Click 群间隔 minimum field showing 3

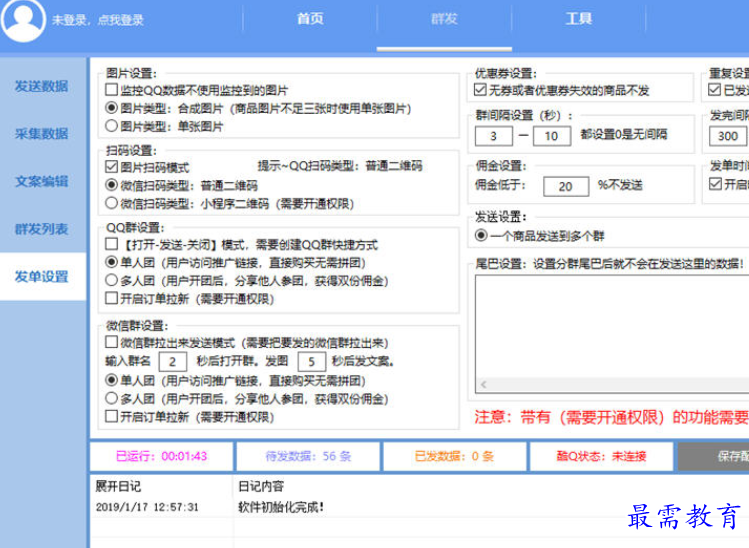(x=493, y=136)
